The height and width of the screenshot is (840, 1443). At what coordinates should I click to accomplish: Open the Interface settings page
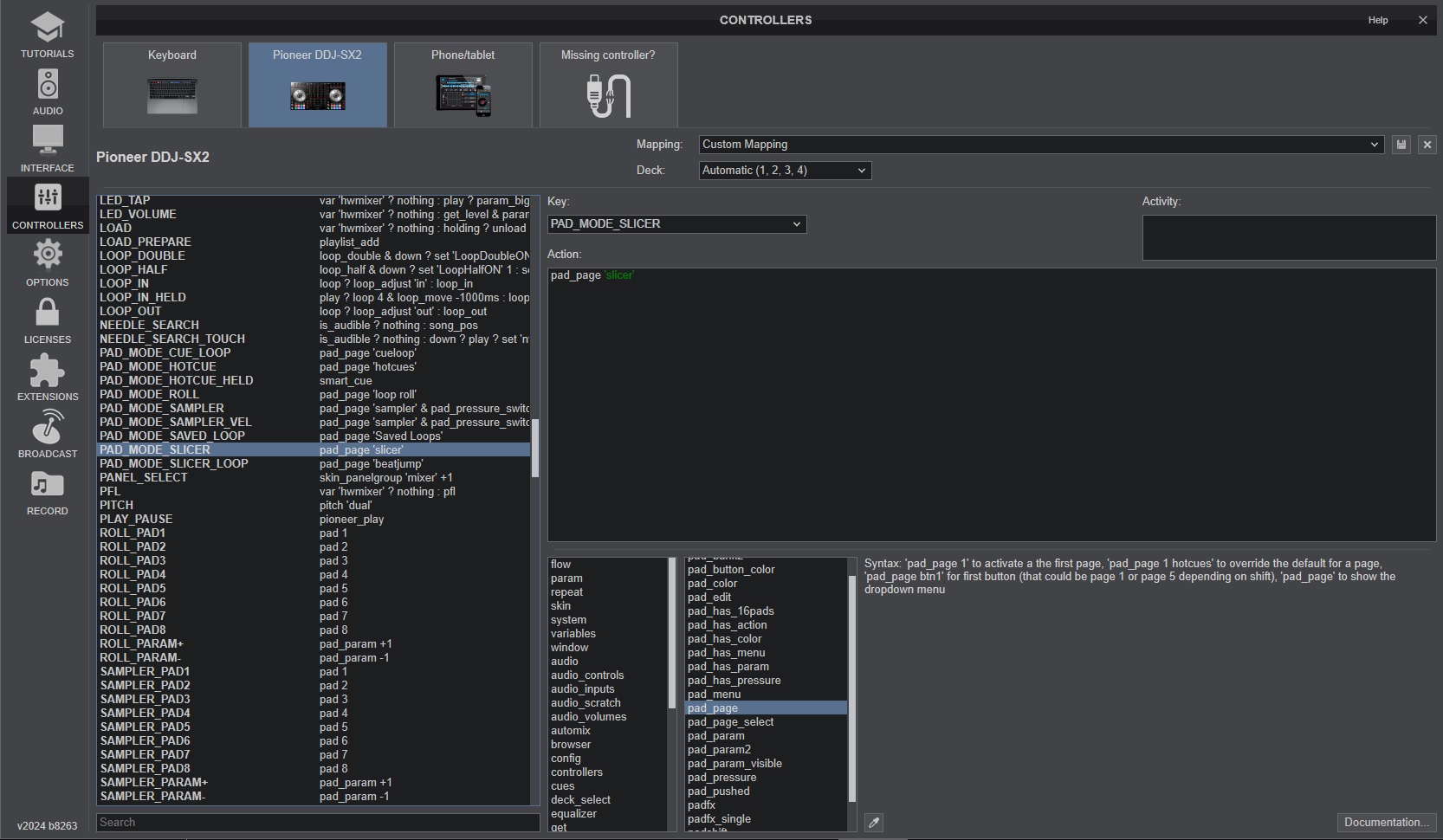pos(48,149)
